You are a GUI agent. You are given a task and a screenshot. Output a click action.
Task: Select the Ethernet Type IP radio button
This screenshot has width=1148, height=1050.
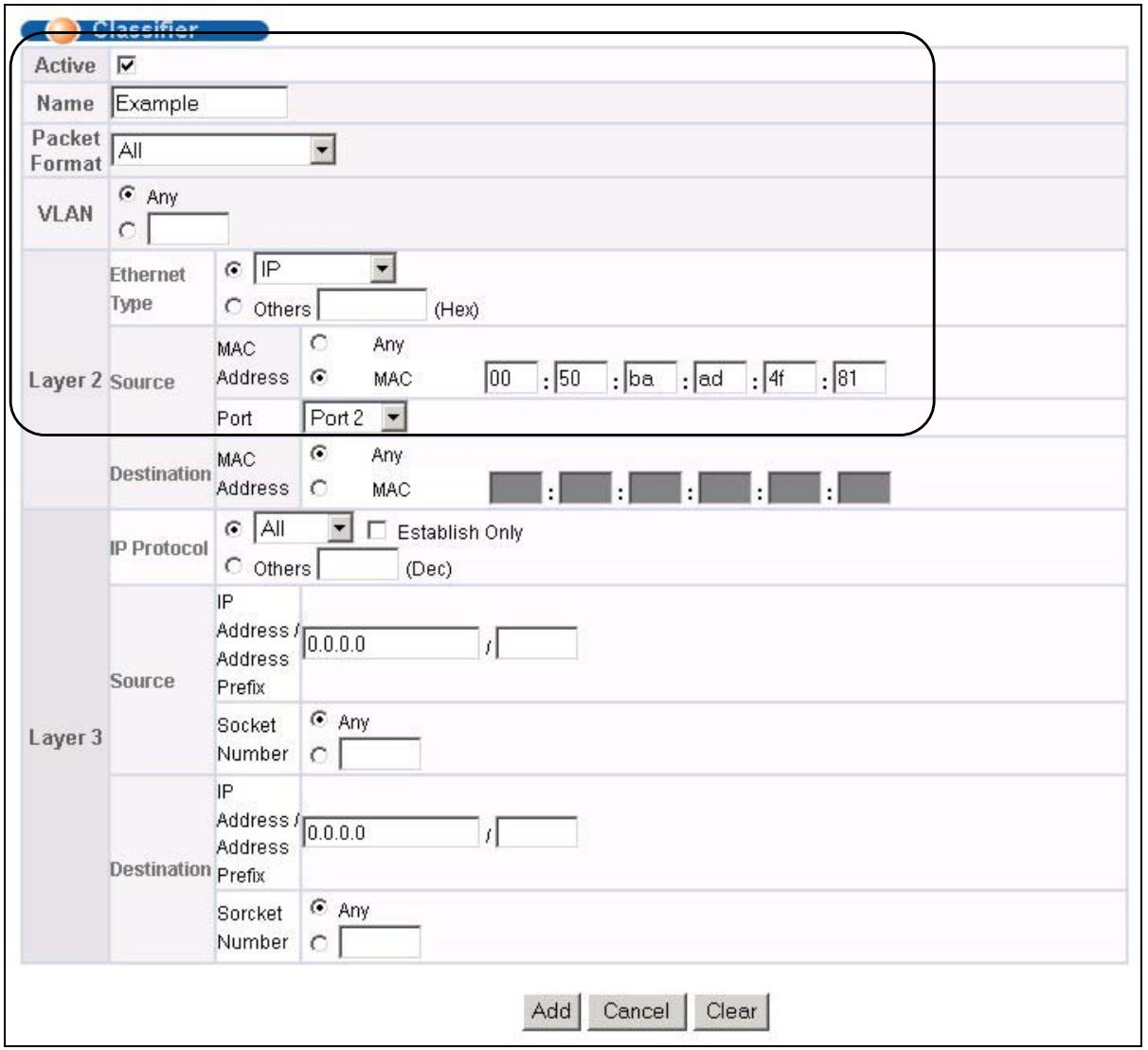(233, 270)
